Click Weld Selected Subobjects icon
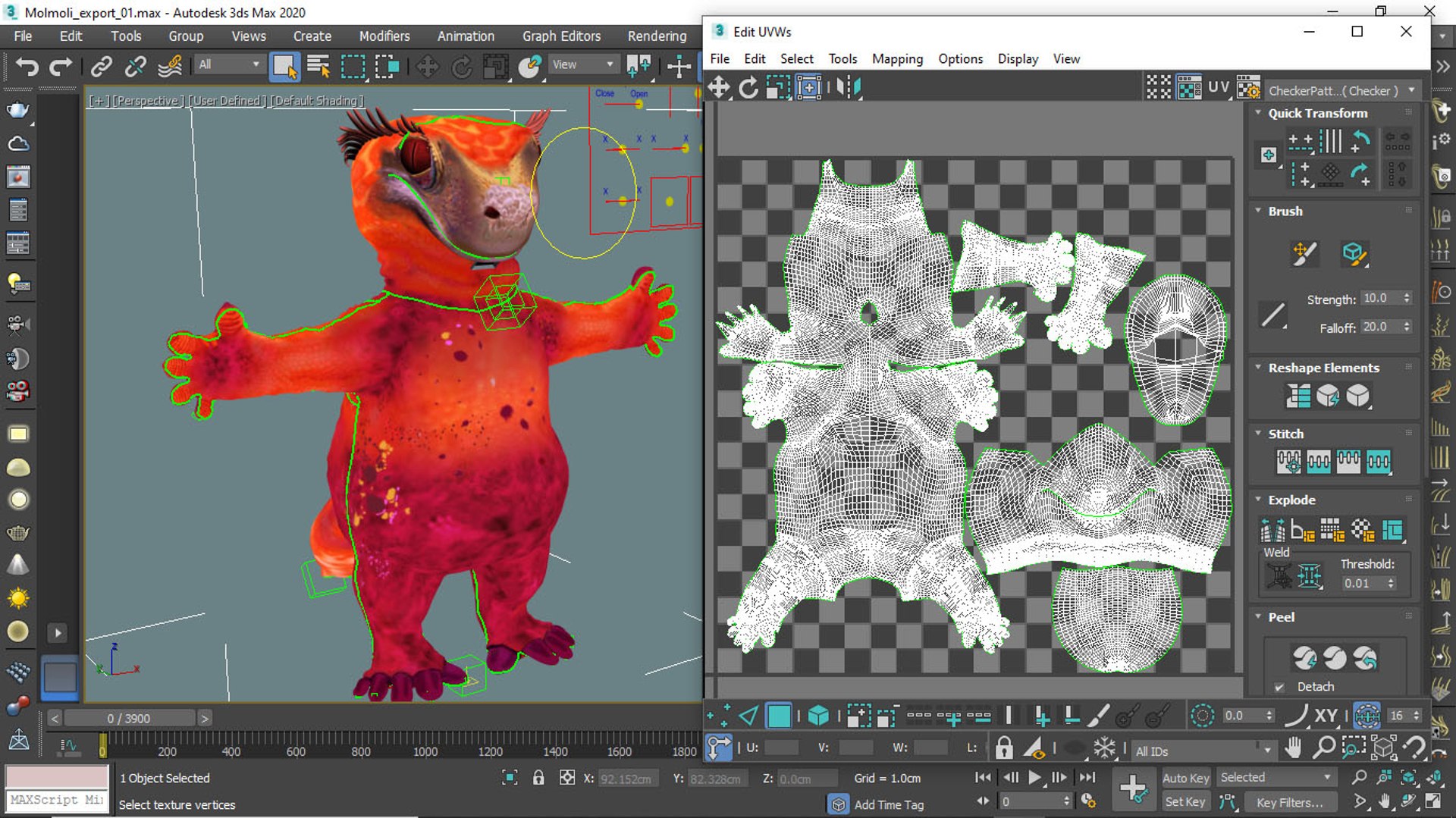Image resolution: width=1456 pixels, height=818 pixels. 1279,576
